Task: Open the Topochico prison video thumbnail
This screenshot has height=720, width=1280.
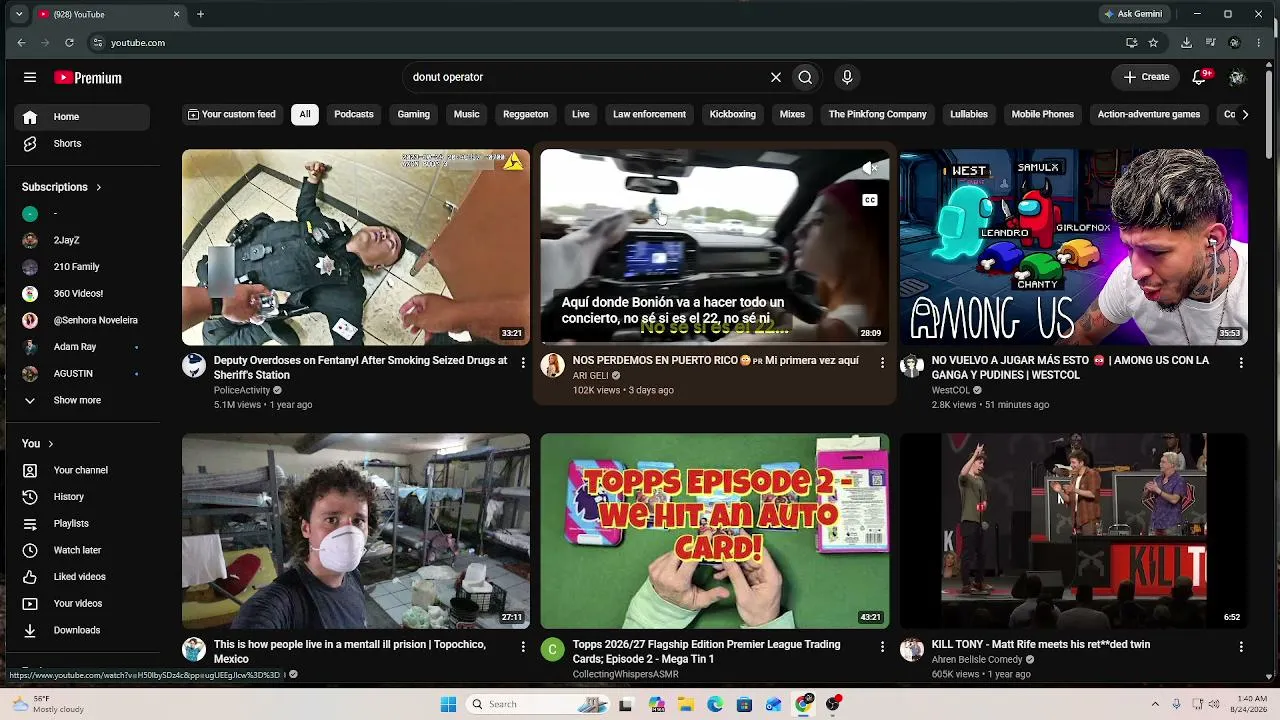Action: (x=356, y=531)
